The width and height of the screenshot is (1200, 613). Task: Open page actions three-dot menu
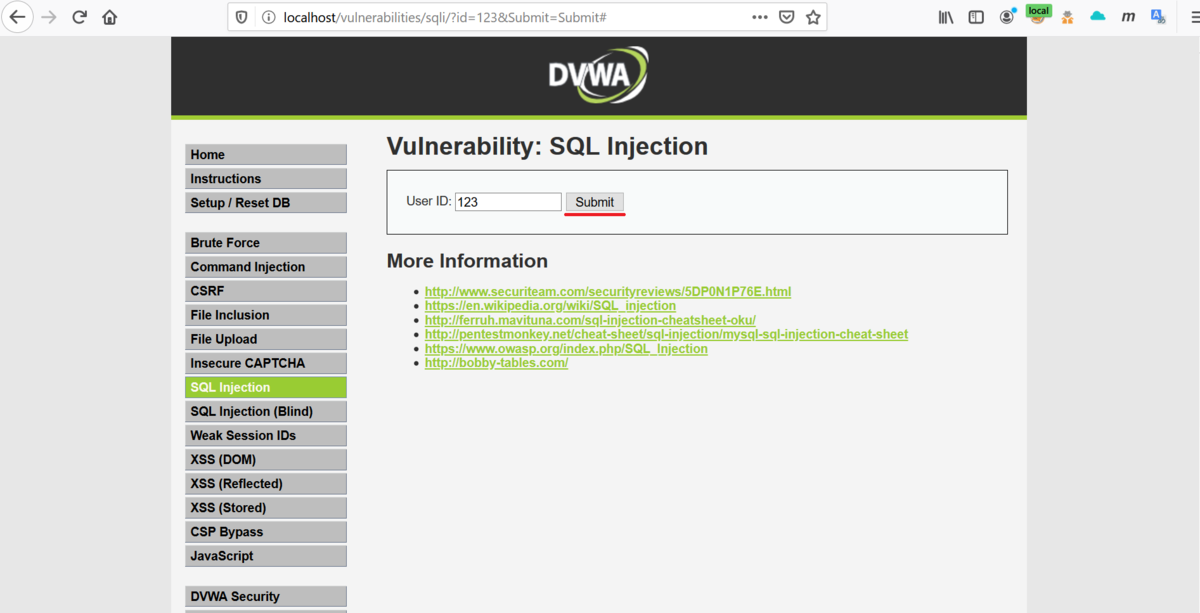pyautogui.click(x=760, y=17)
